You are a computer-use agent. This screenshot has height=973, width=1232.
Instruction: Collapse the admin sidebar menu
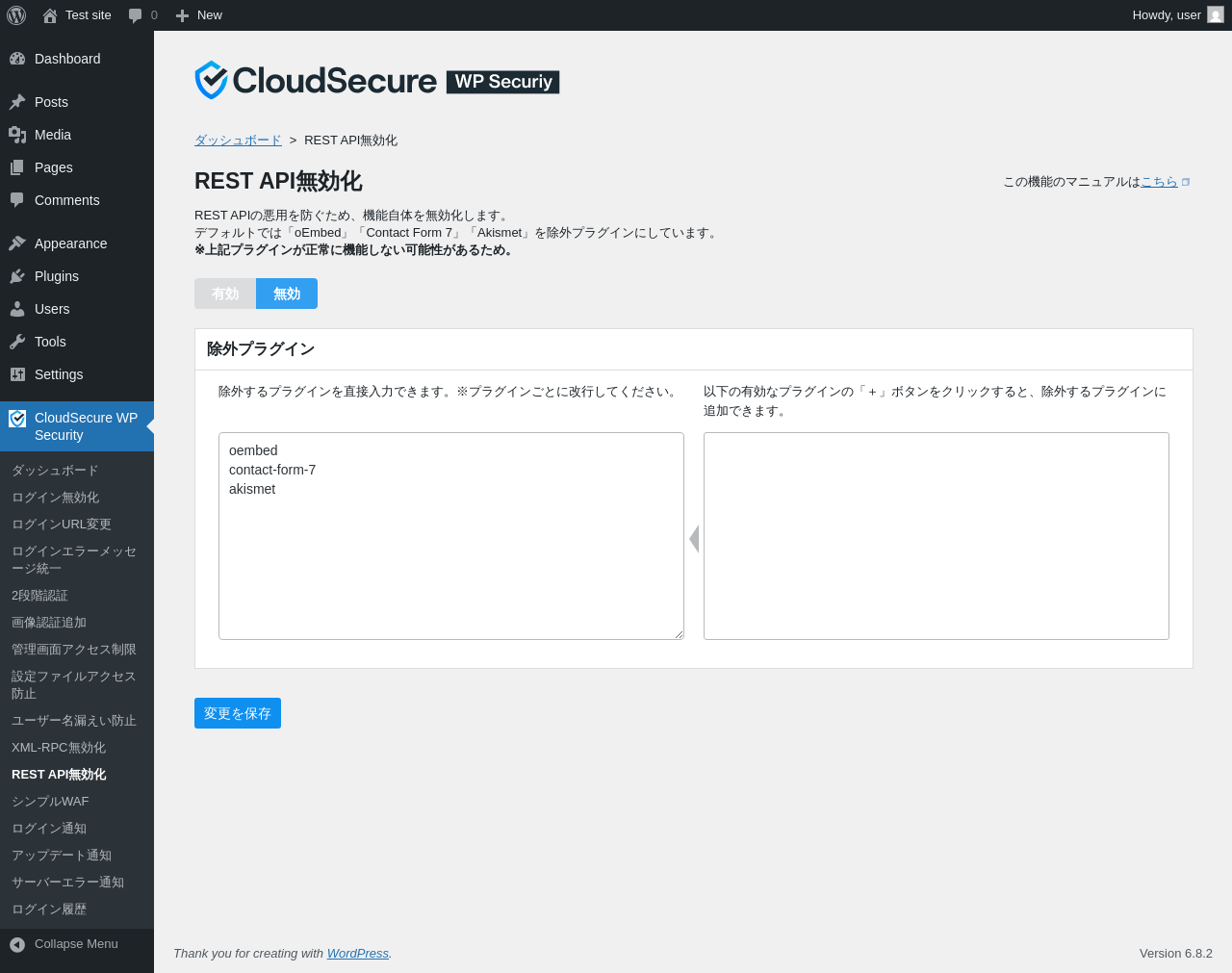pyautogui.click(x=64, y=944)
